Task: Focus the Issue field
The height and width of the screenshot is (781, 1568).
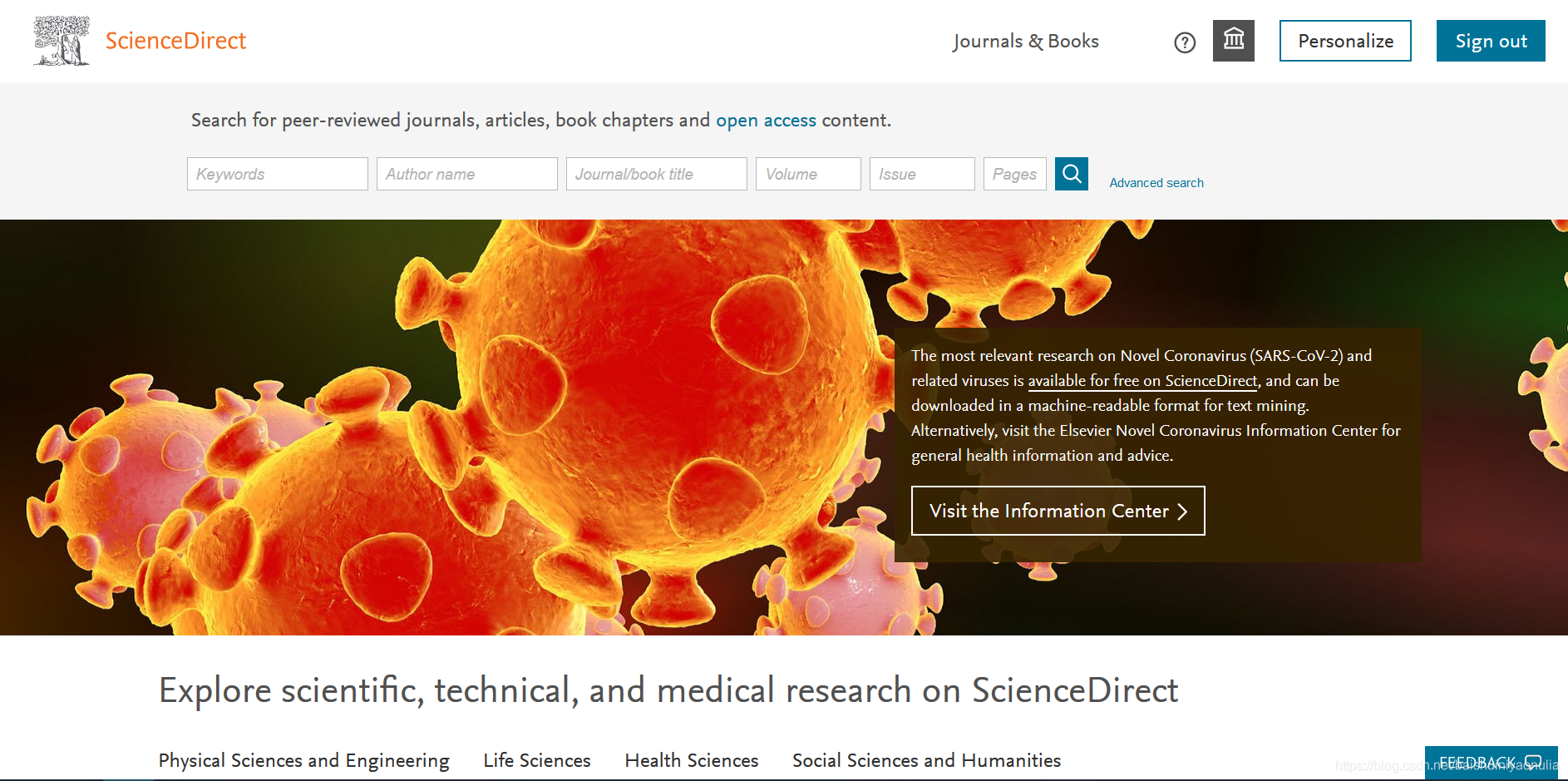Action: [x=922, y=174]
